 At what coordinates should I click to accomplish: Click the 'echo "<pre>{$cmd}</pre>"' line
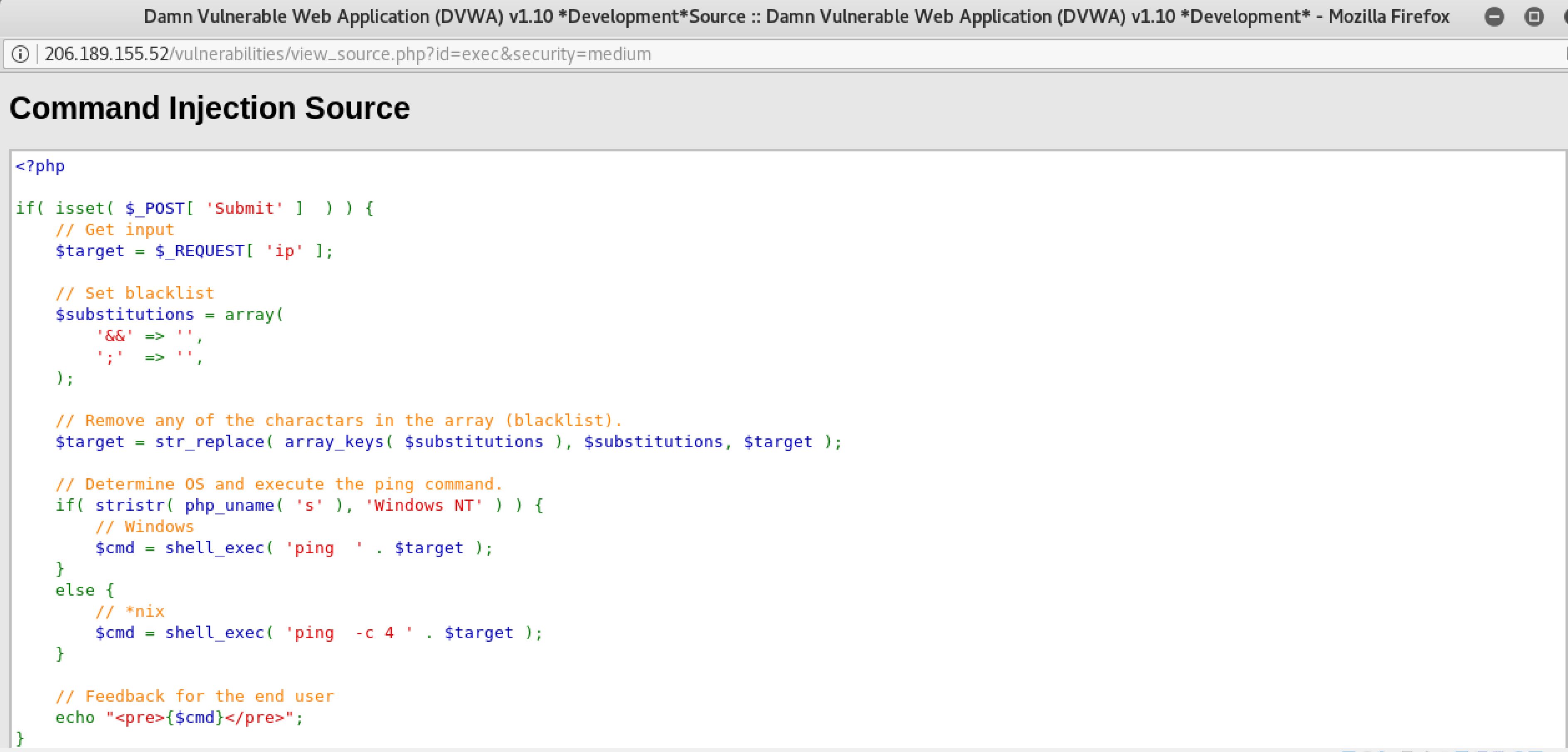pyautogui.click(x=180, y=717)
